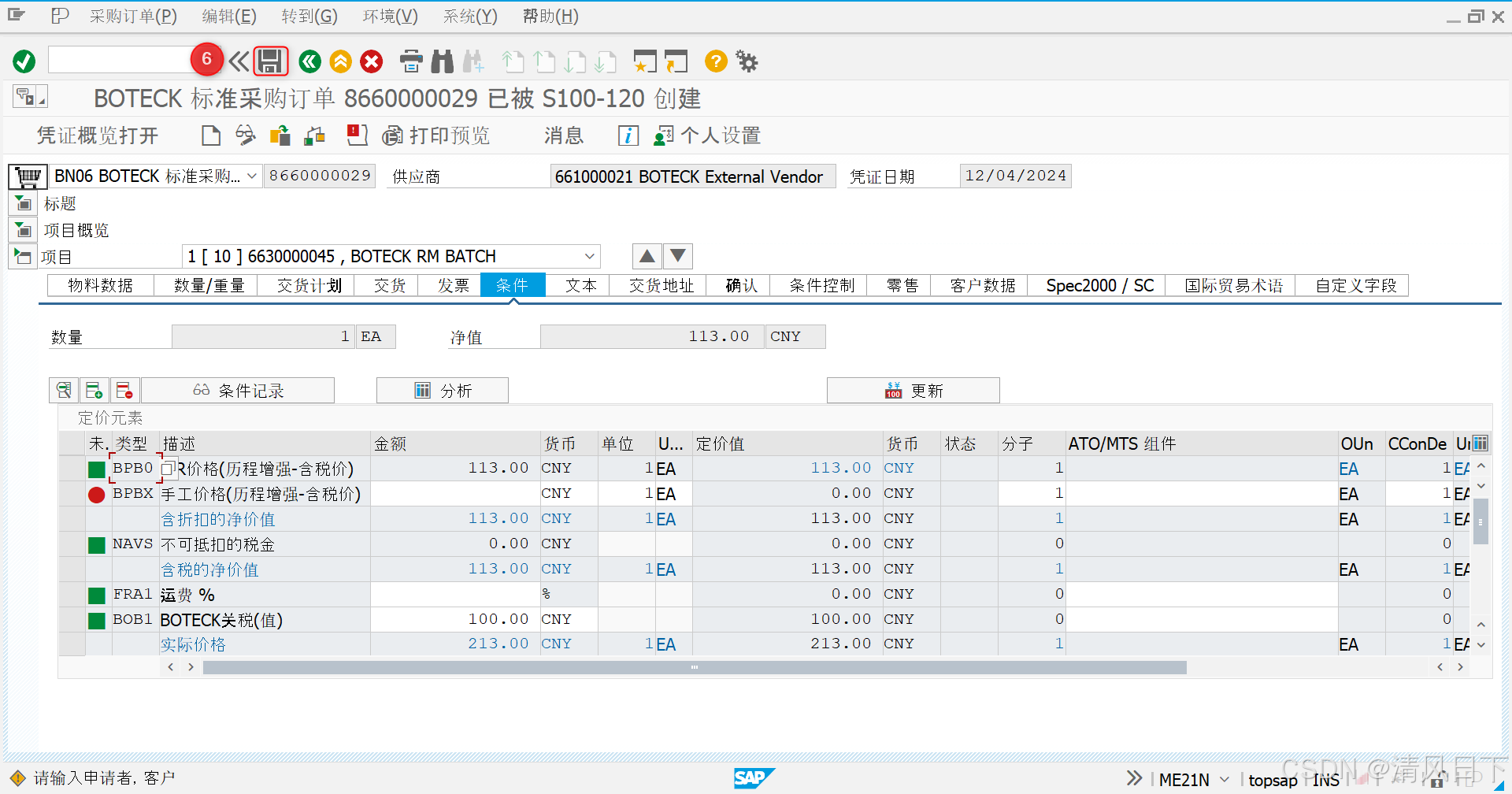Go to next item with down triangle

(x=678, y=256)
